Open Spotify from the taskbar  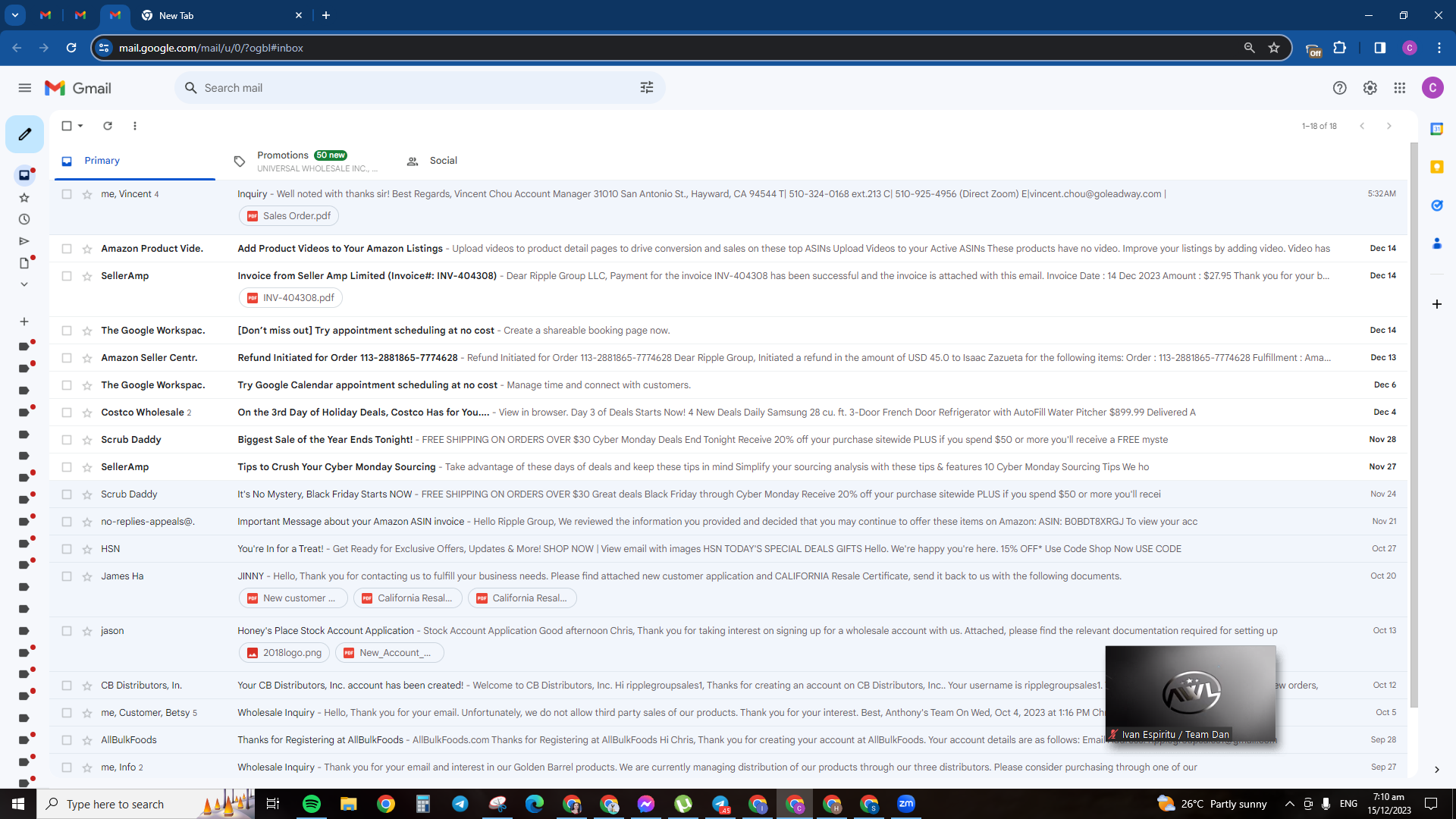[312, 804]
